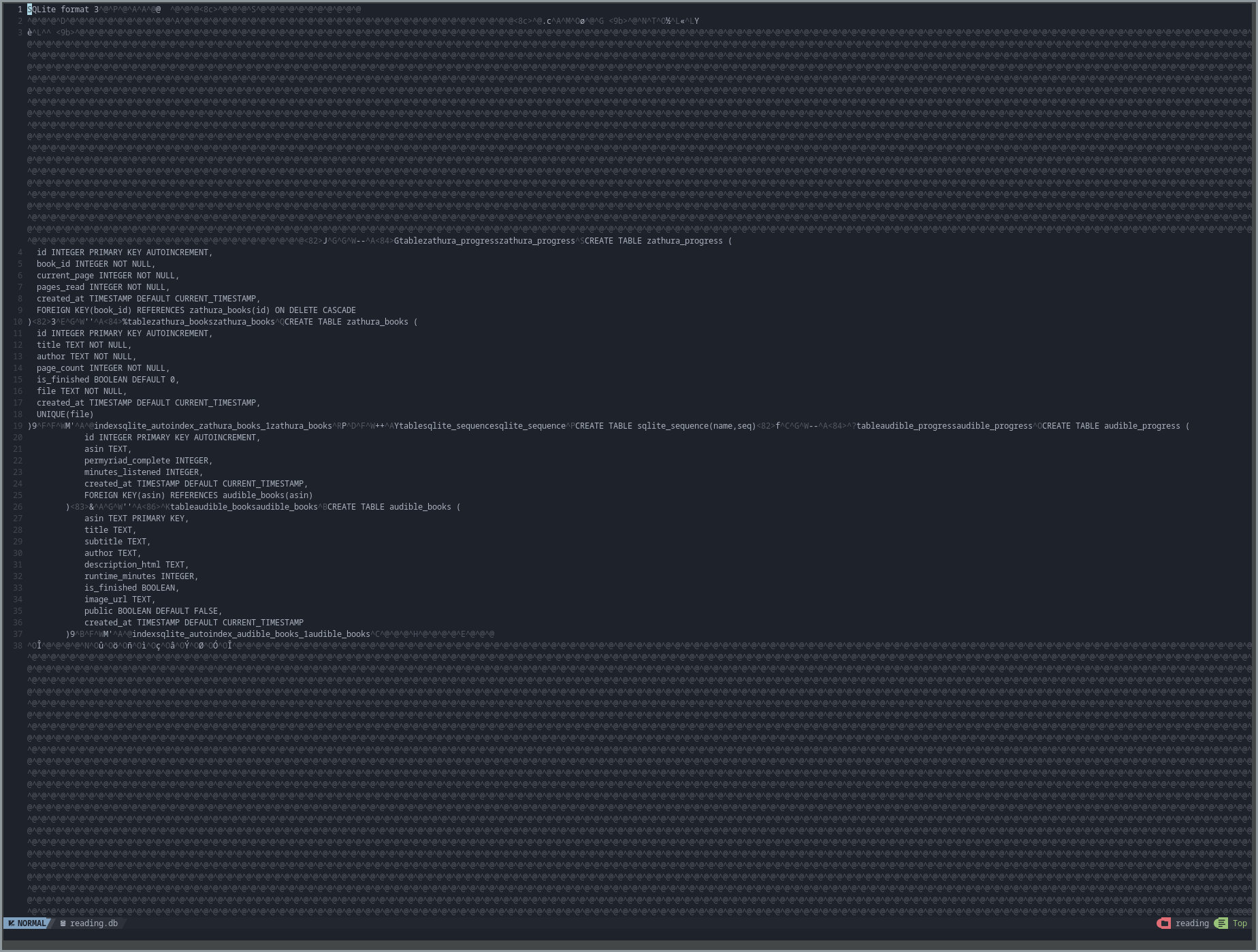The image size is (1258, 952).
Task: Select the reading.db filename in the statusline
Action: 94,923
